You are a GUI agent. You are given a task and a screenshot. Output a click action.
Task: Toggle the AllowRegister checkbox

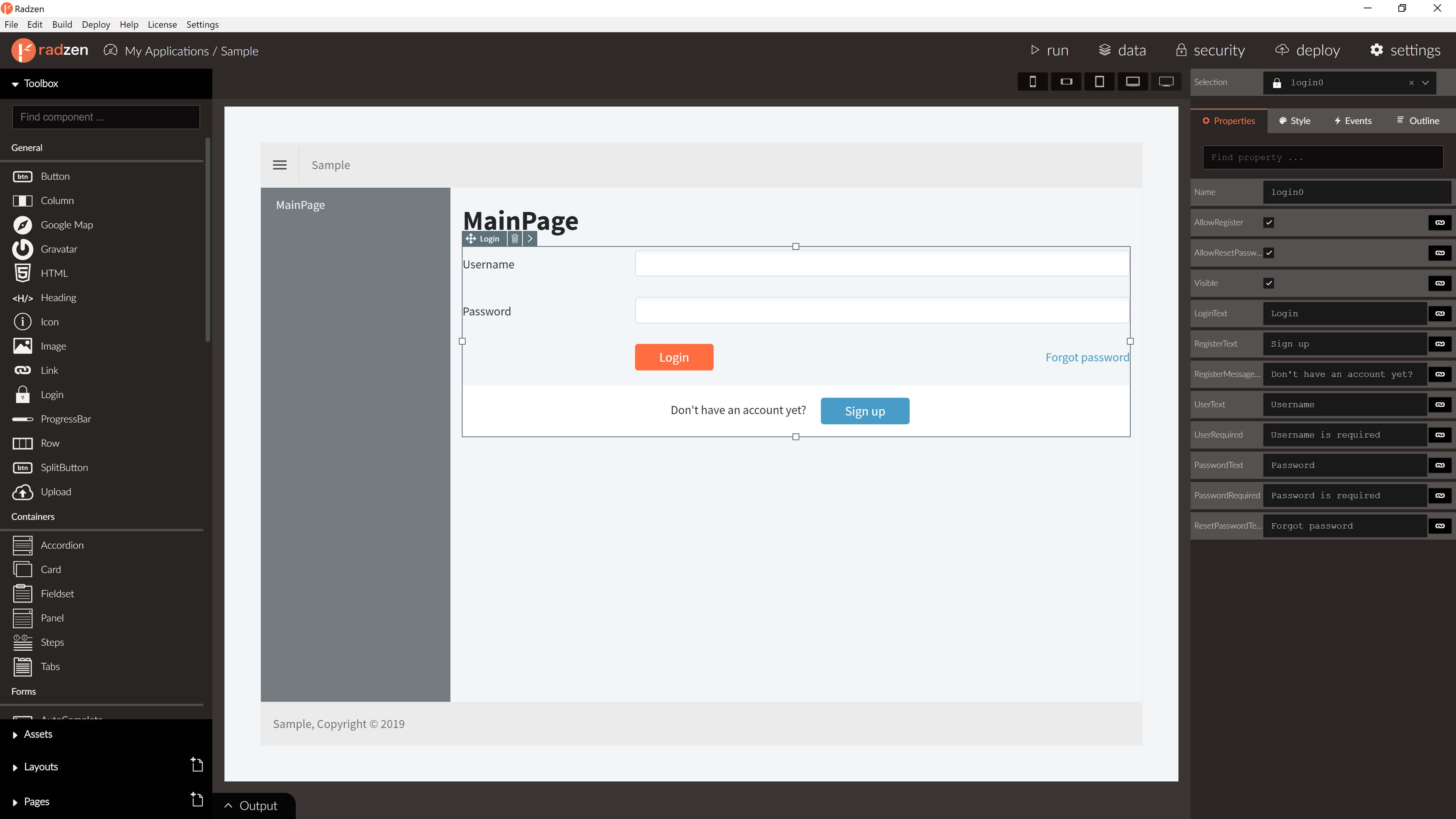pyautogui.click(x=1269, y=223)
